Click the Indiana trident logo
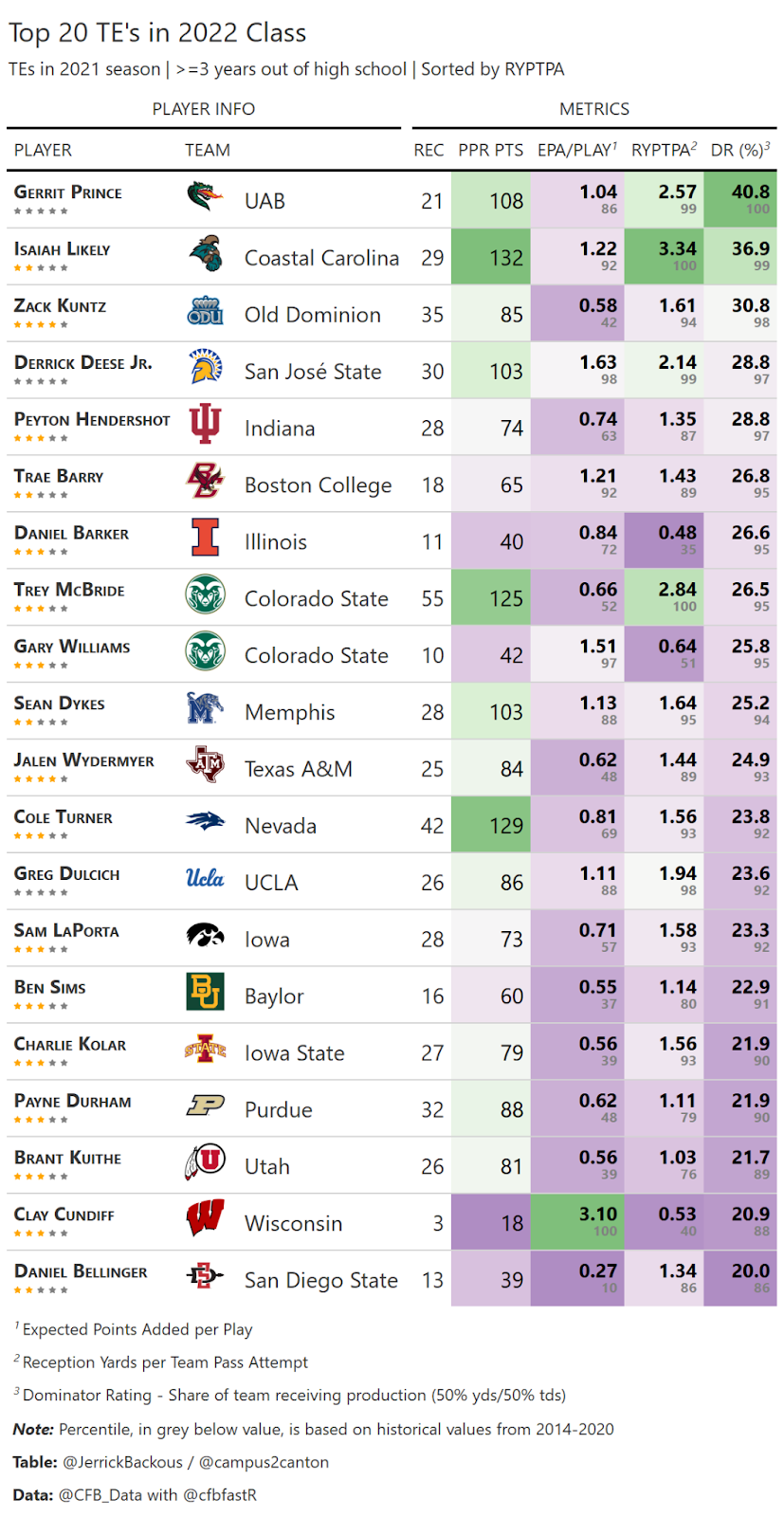Viewport: 784px width, 1517px height. [205, 424]
